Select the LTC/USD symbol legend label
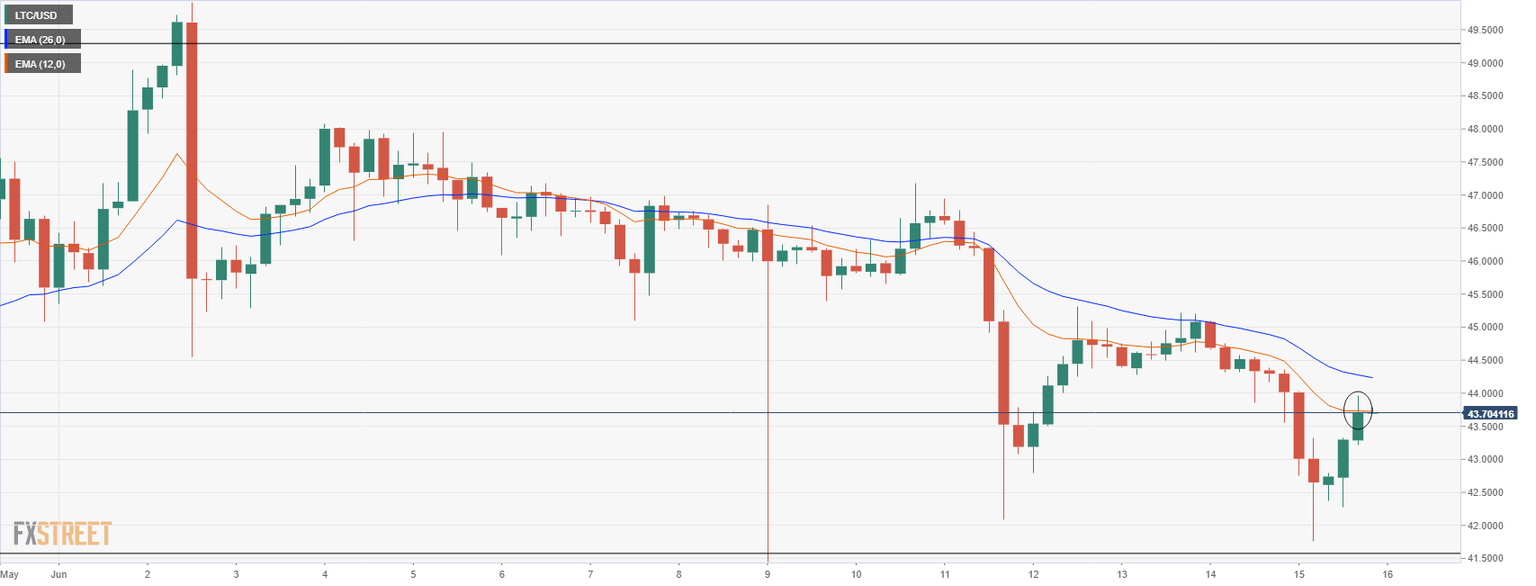Image resolution: width=1536 pixels, height=586 pixels. coord(40,16)
